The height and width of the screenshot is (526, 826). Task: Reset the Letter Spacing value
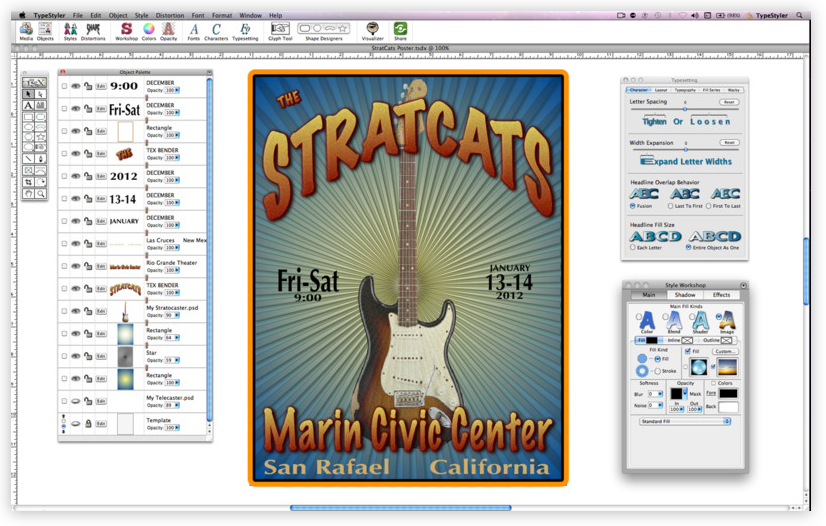click(x=729, y=102)
